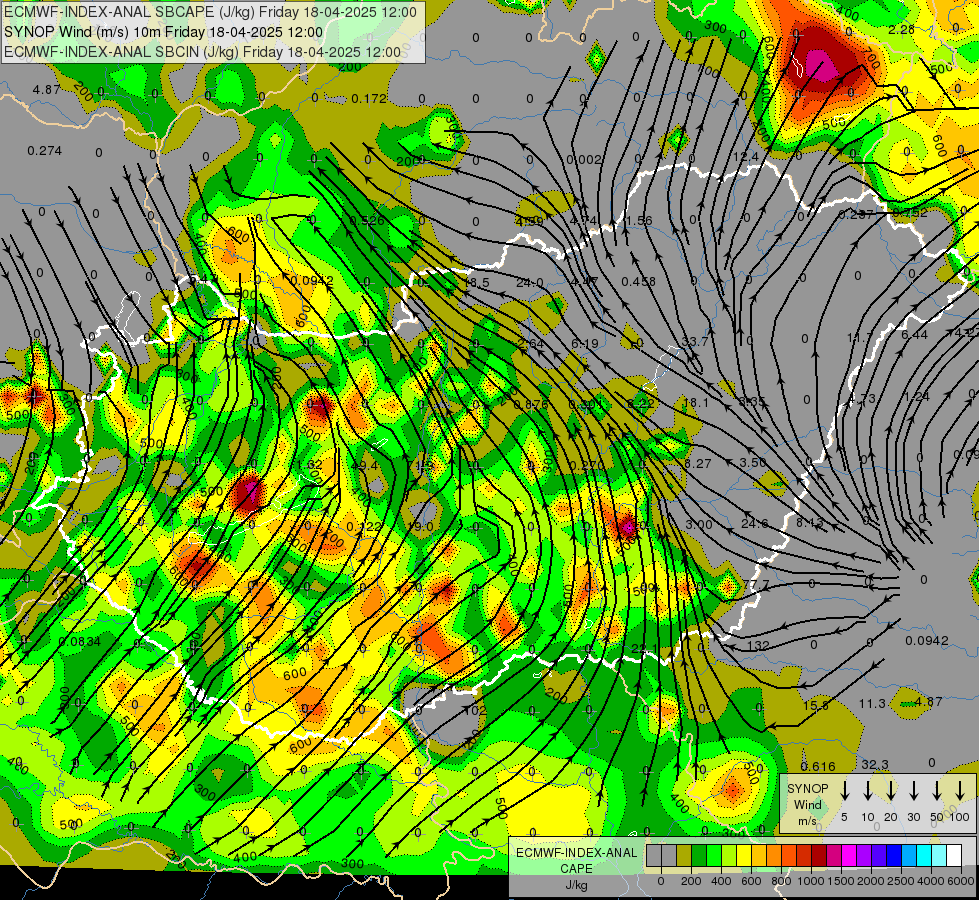Click the 12.4 value on the map
Screen dimensions: 979x900
(746, 156)
